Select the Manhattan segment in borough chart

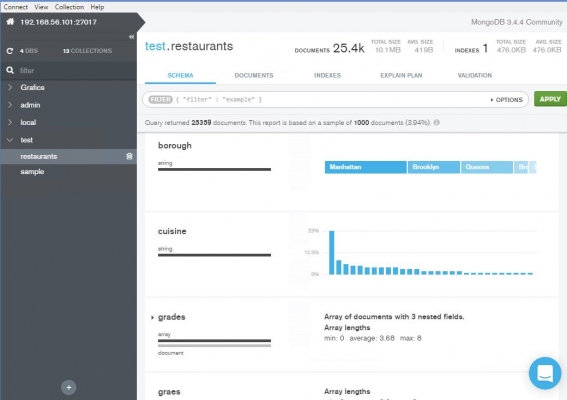click(x=366, y=167)
